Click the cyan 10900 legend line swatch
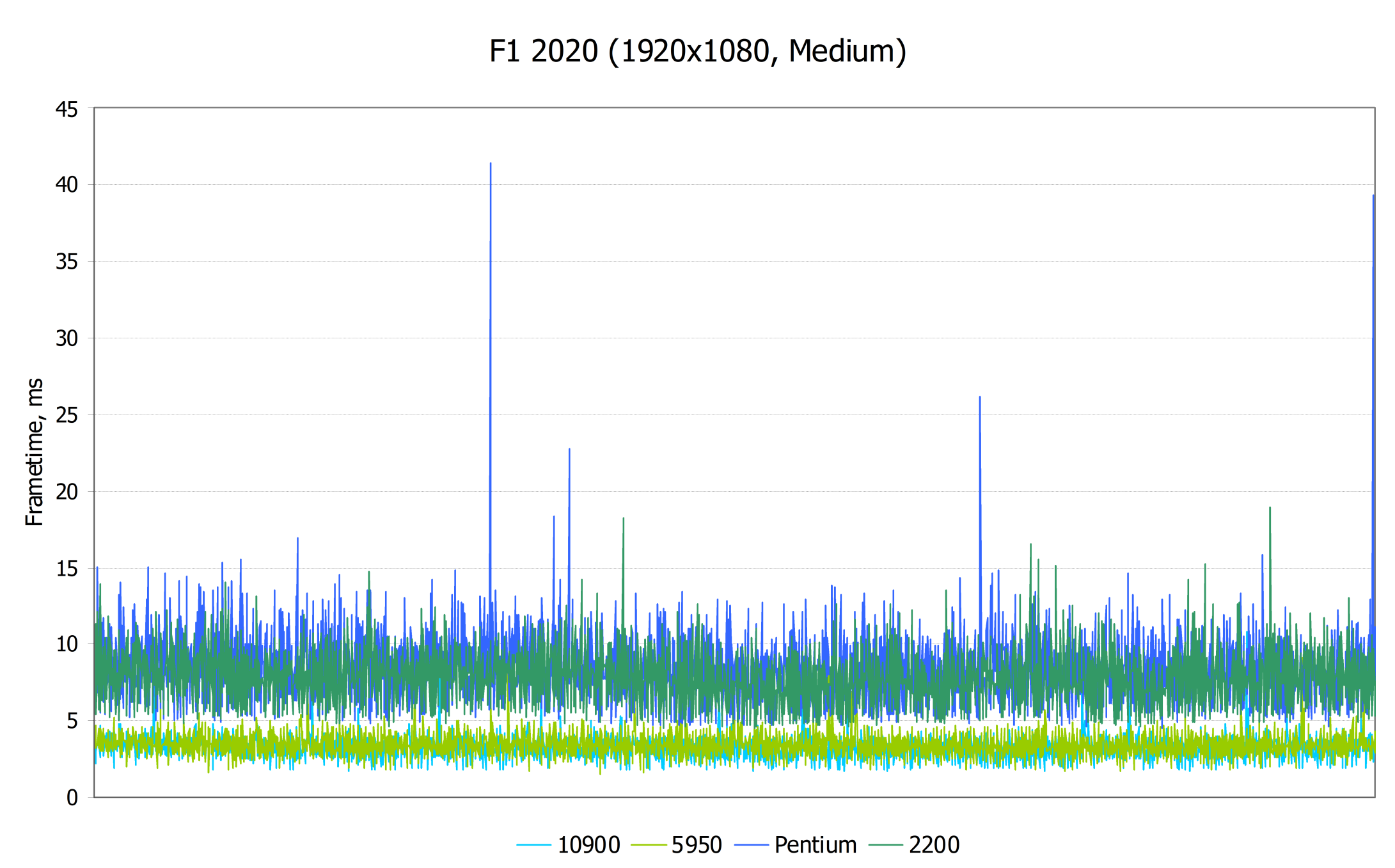This screenshot has height=868, width=1395. 534,846
